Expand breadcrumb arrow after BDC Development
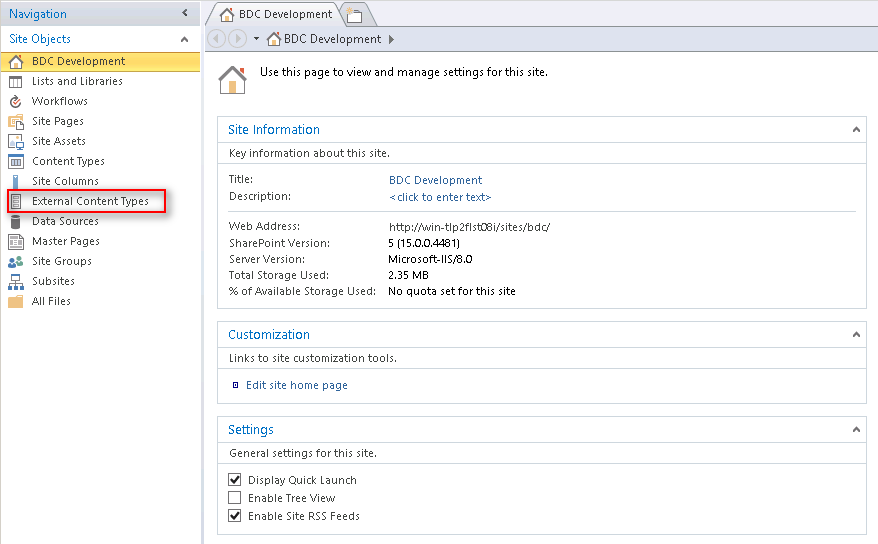 [x=391, y=39]
